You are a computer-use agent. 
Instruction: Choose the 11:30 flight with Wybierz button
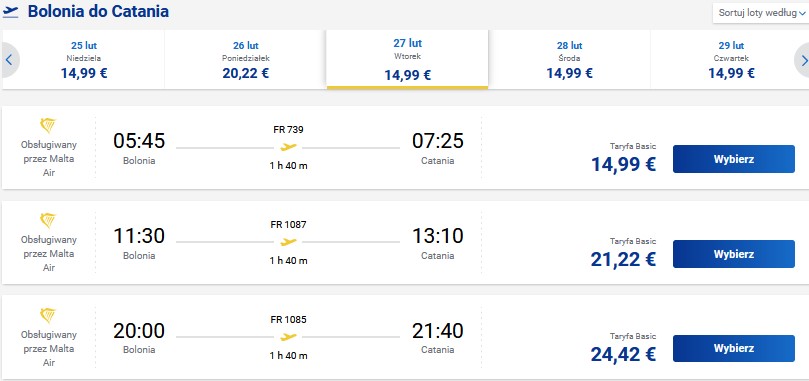coord(734,254)
